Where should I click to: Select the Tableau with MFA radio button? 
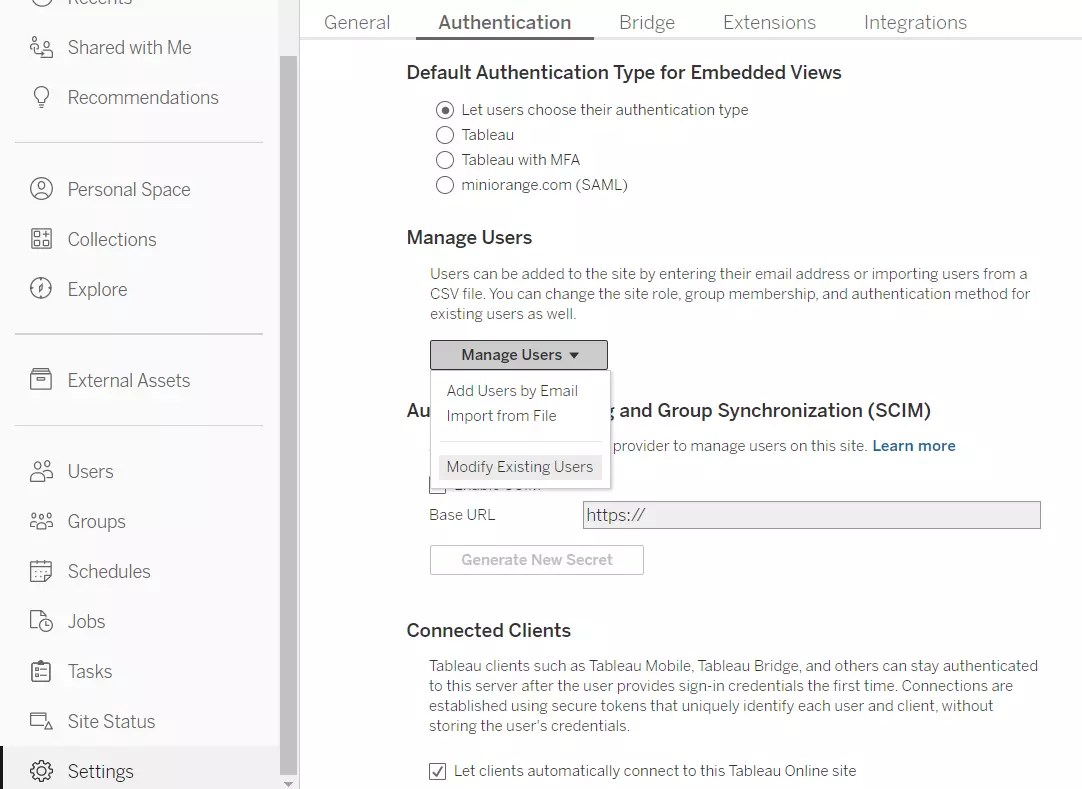(444, 159)
